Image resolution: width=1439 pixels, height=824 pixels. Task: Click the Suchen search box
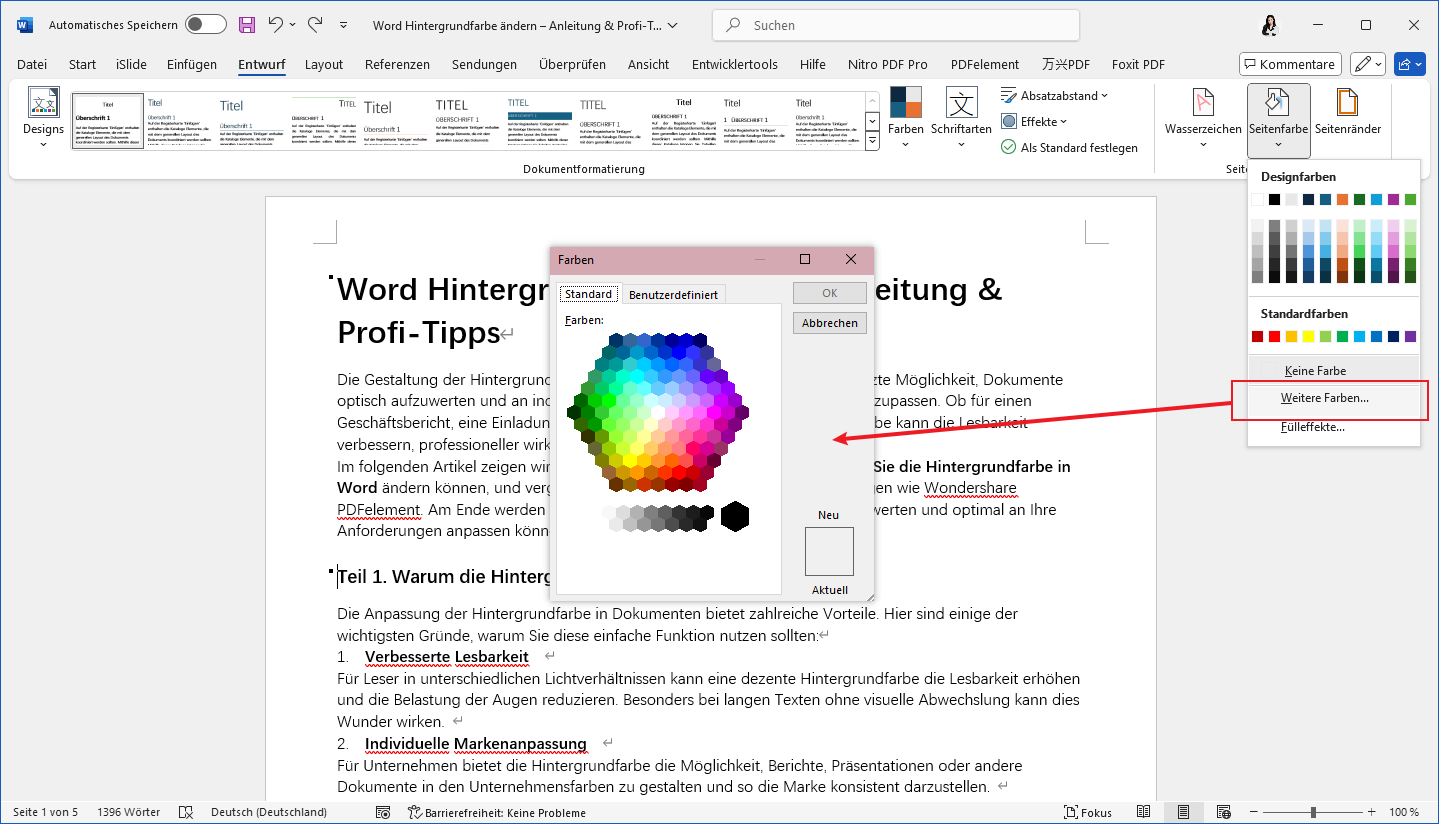(x=896, y=25)
